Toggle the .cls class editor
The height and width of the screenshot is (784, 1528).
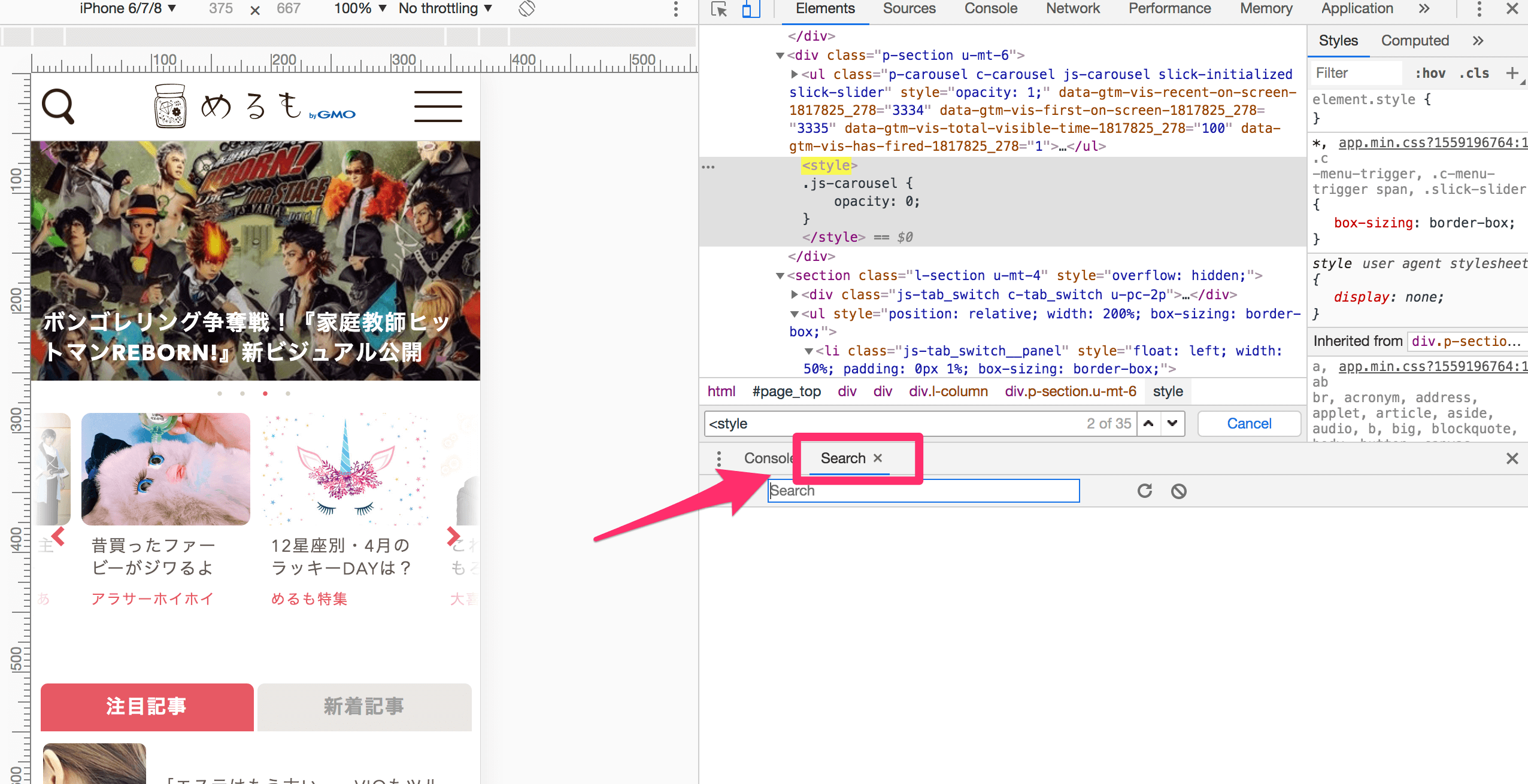[x=1475, y=72]
